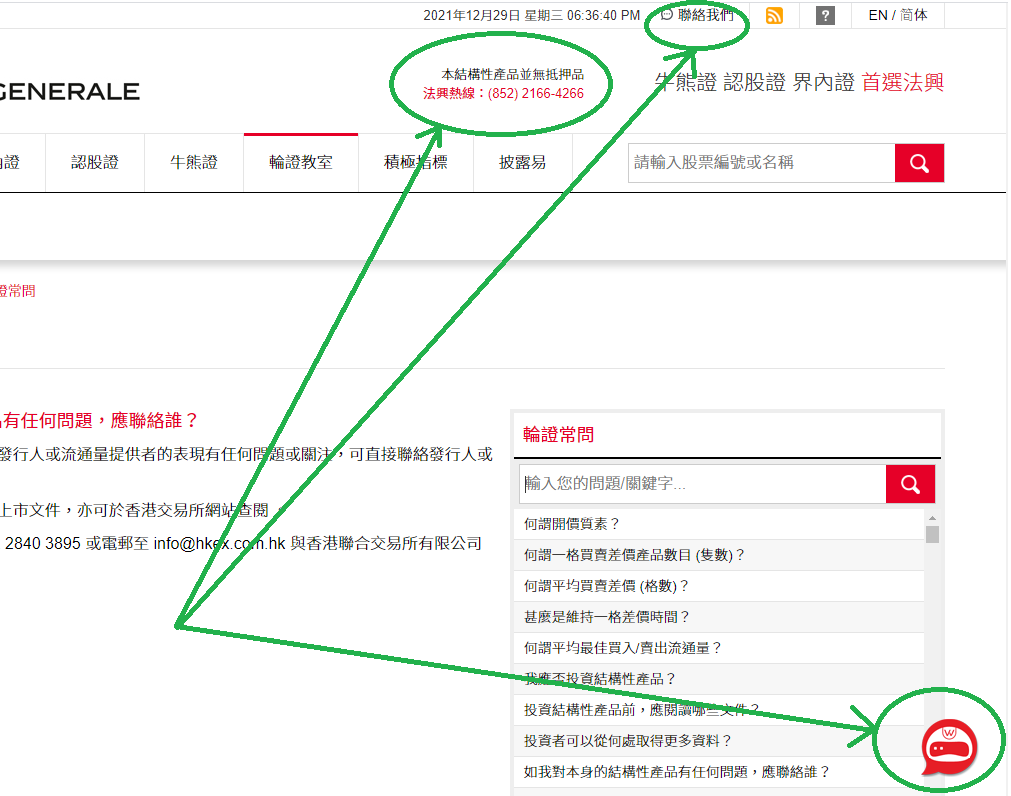
Task: Open FAQ 投資者可以從何處取得更多資料？
Action: (628, 741)
